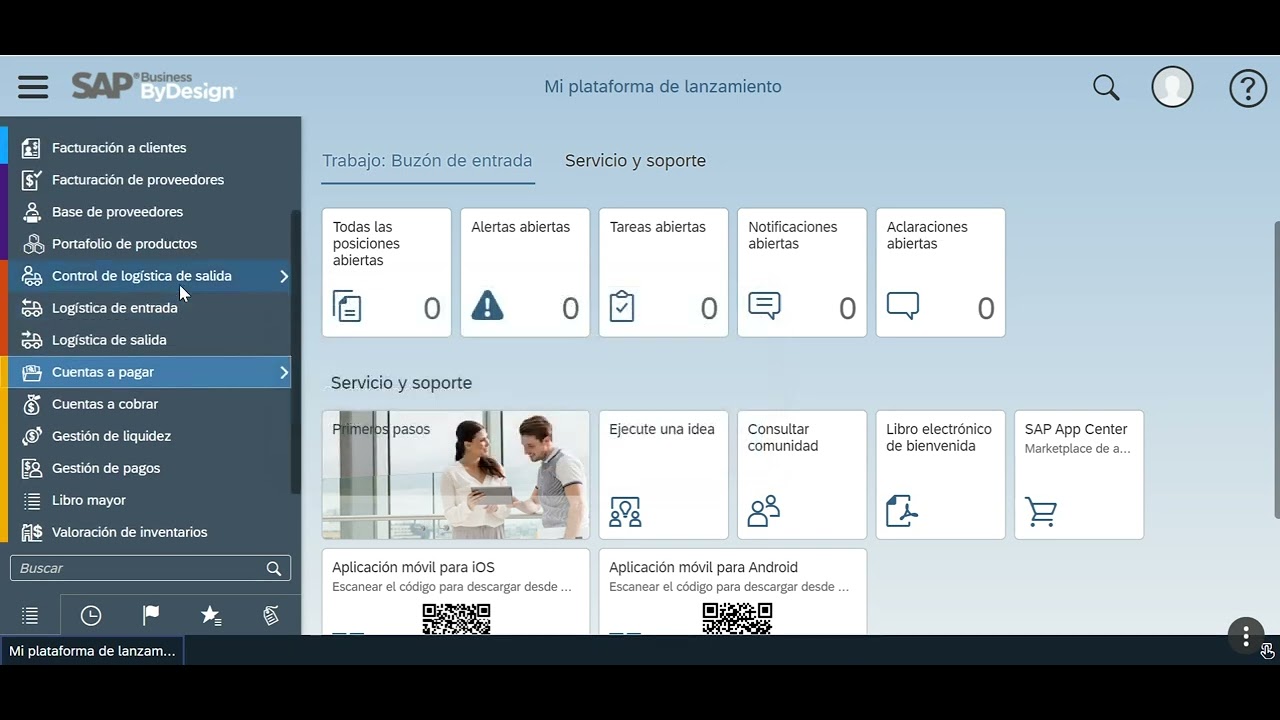Open the user profile avatar

(x=1172, y=87)
